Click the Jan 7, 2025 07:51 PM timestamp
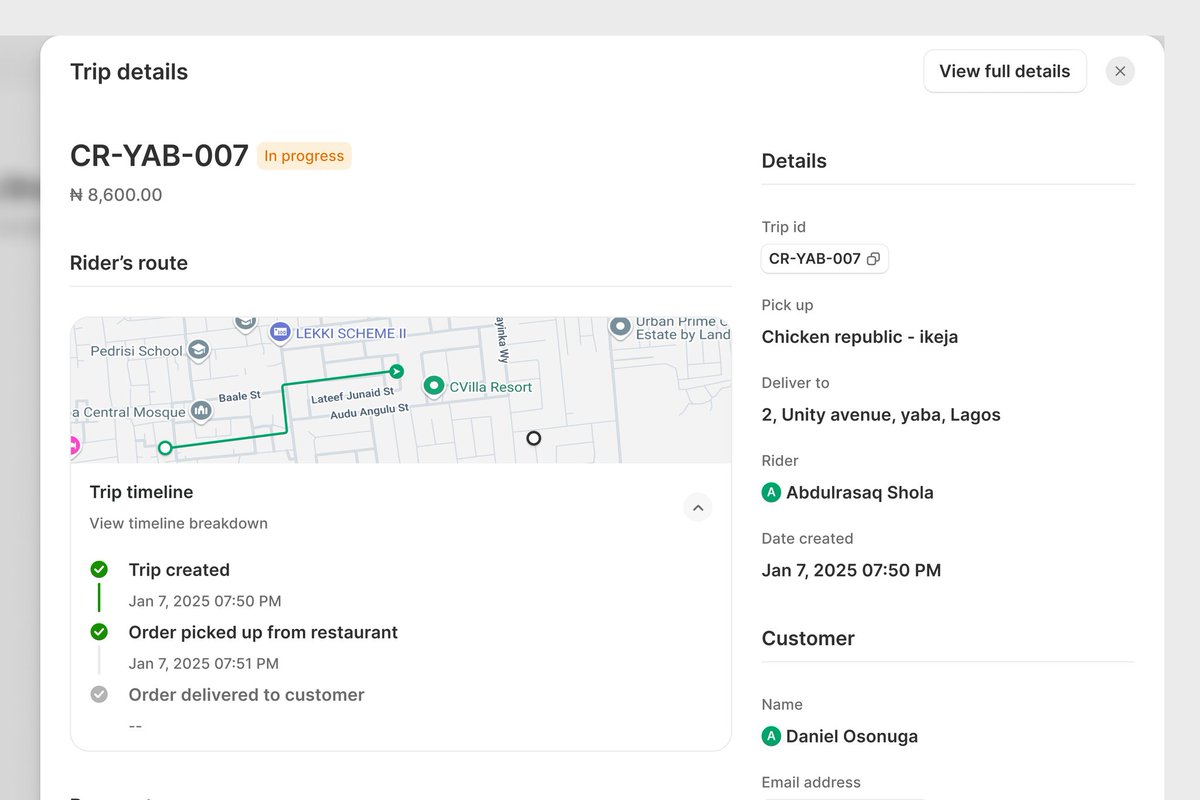This screenshot has width=1200, height=800. [204, 663]
